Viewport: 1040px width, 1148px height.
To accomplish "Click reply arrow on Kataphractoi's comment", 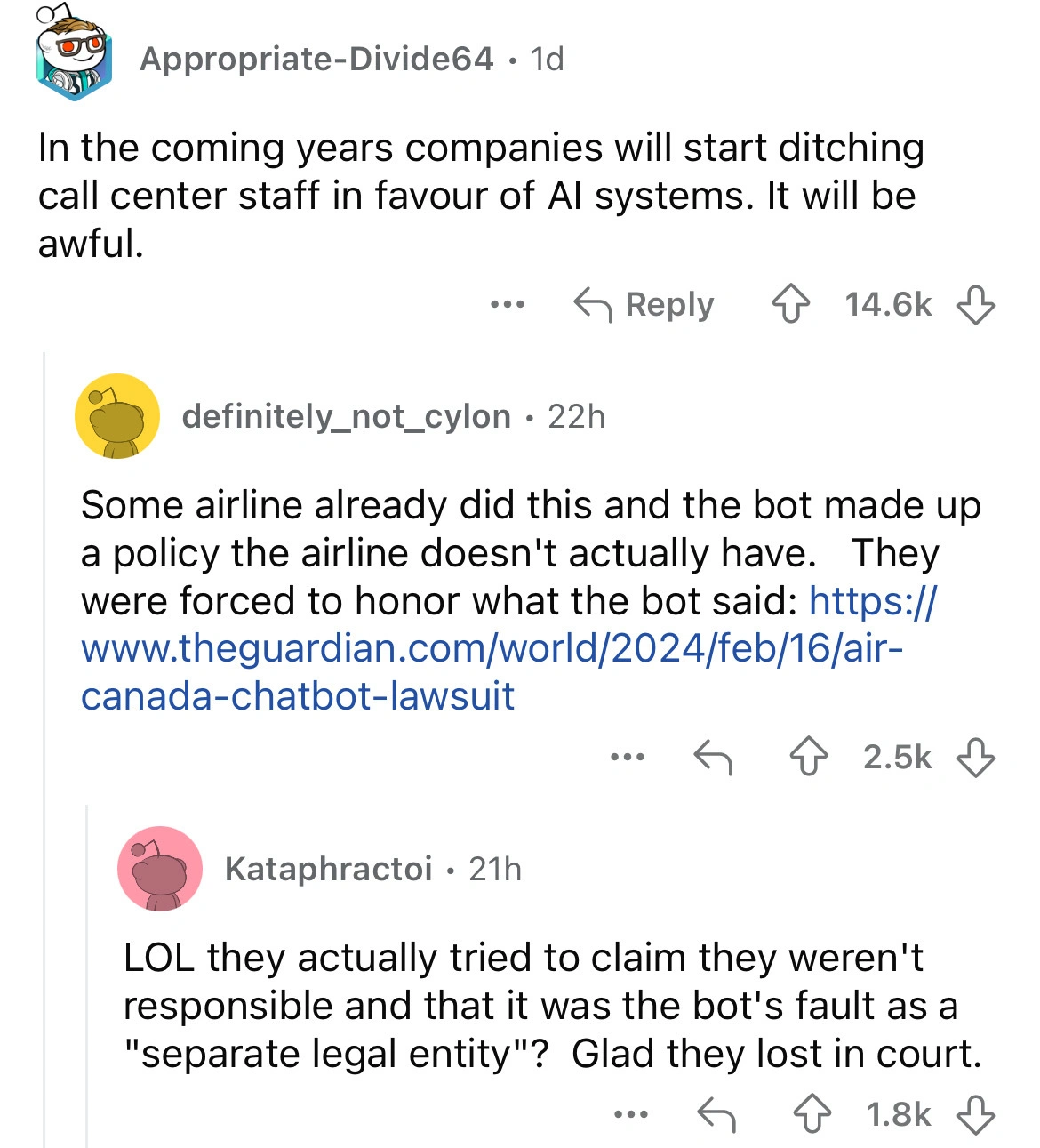I will pos(716,1114).
